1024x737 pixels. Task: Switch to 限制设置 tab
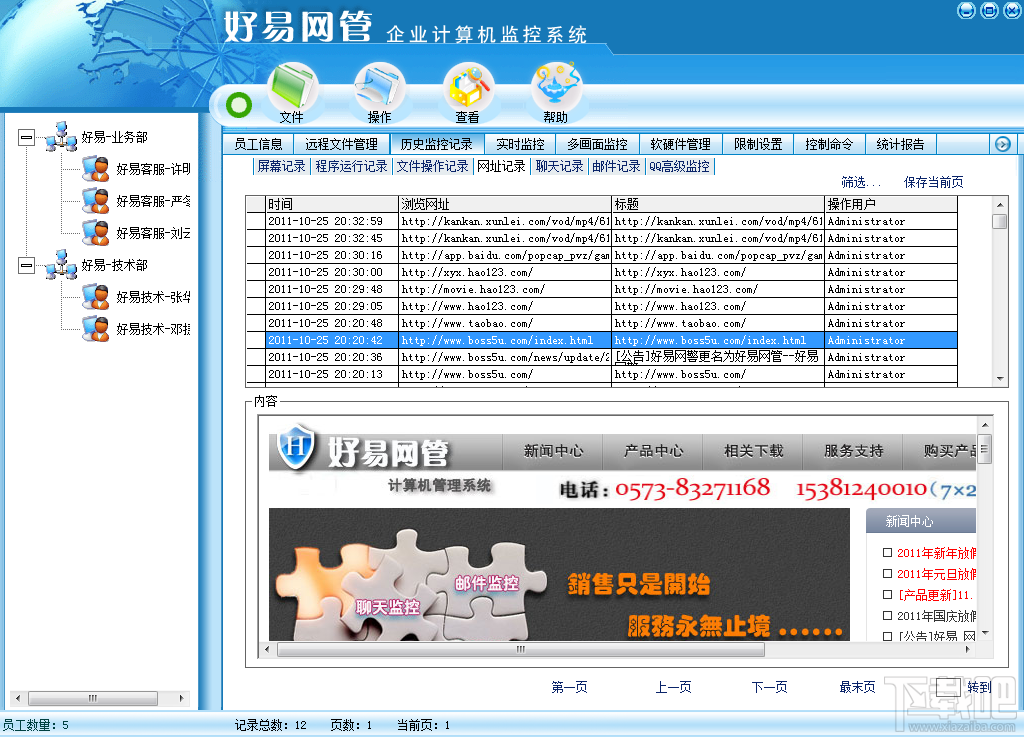tap(758, 144)
